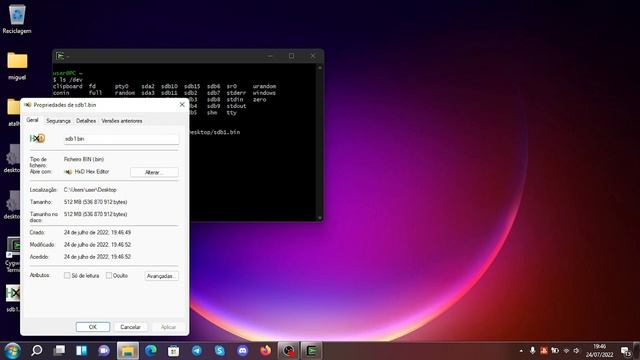Open the round dark taskbar icon beside Firefox
Image resolution: width=640 pixels, height=360 pixels.
pyautogui.click(x=289, y=351)
